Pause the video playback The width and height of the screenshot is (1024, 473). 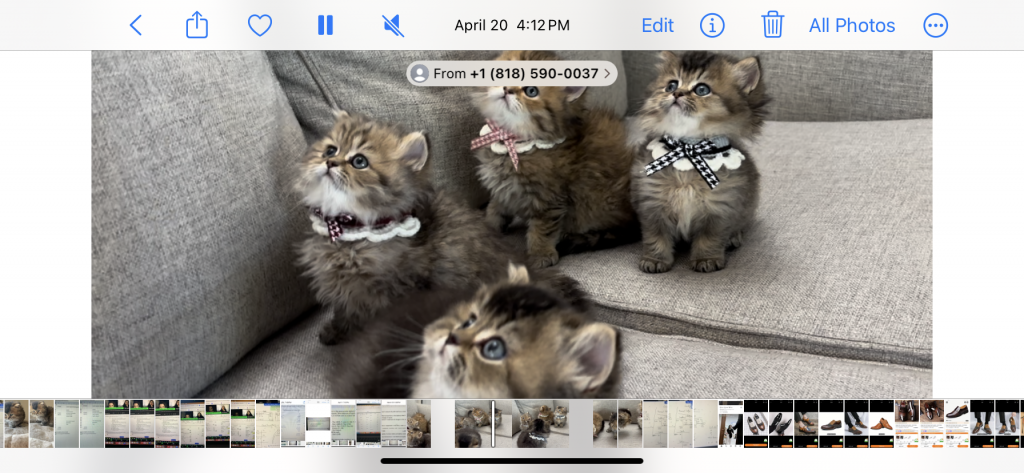coord(325,26)
